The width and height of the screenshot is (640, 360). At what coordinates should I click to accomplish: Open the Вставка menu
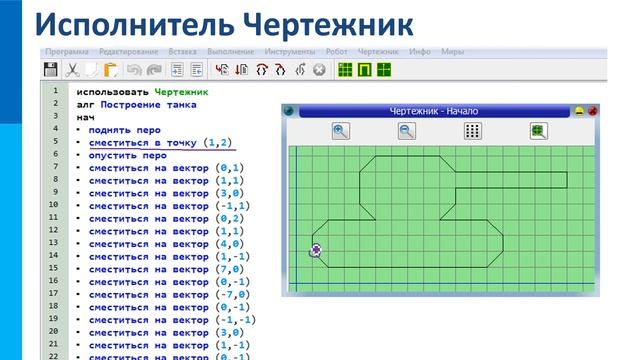click(x=182, y=52)
